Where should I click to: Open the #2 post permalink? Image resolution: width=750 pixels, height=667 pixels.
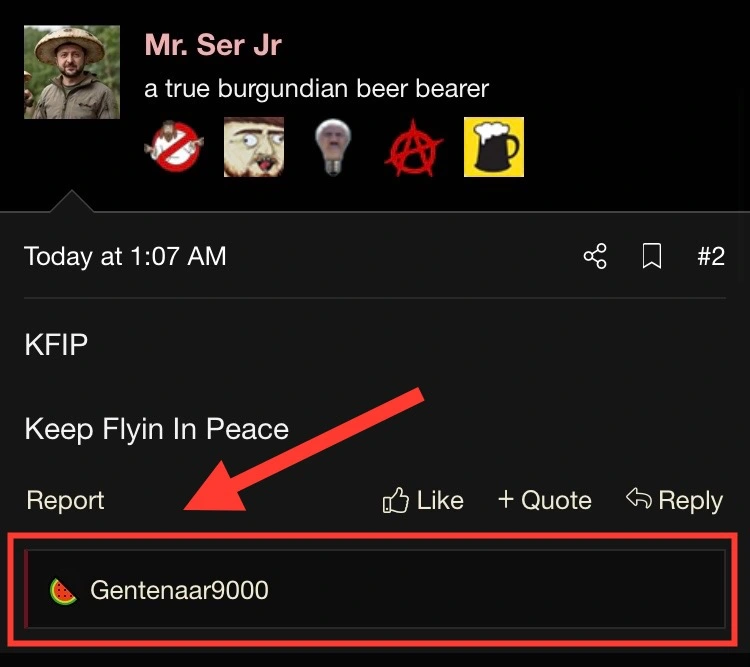711,256
